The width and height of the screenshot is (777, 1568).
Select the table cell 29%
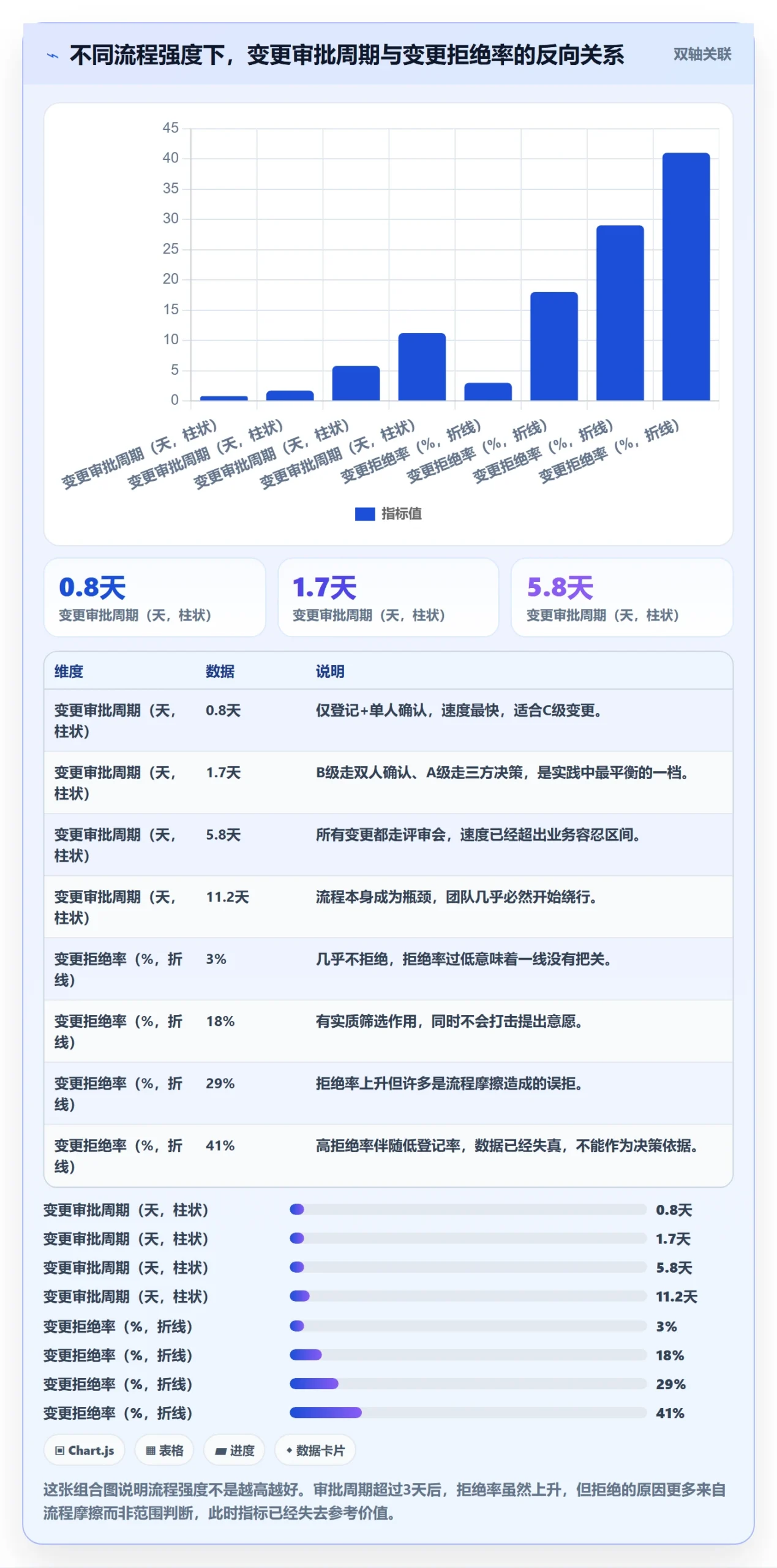point(220,1084)
